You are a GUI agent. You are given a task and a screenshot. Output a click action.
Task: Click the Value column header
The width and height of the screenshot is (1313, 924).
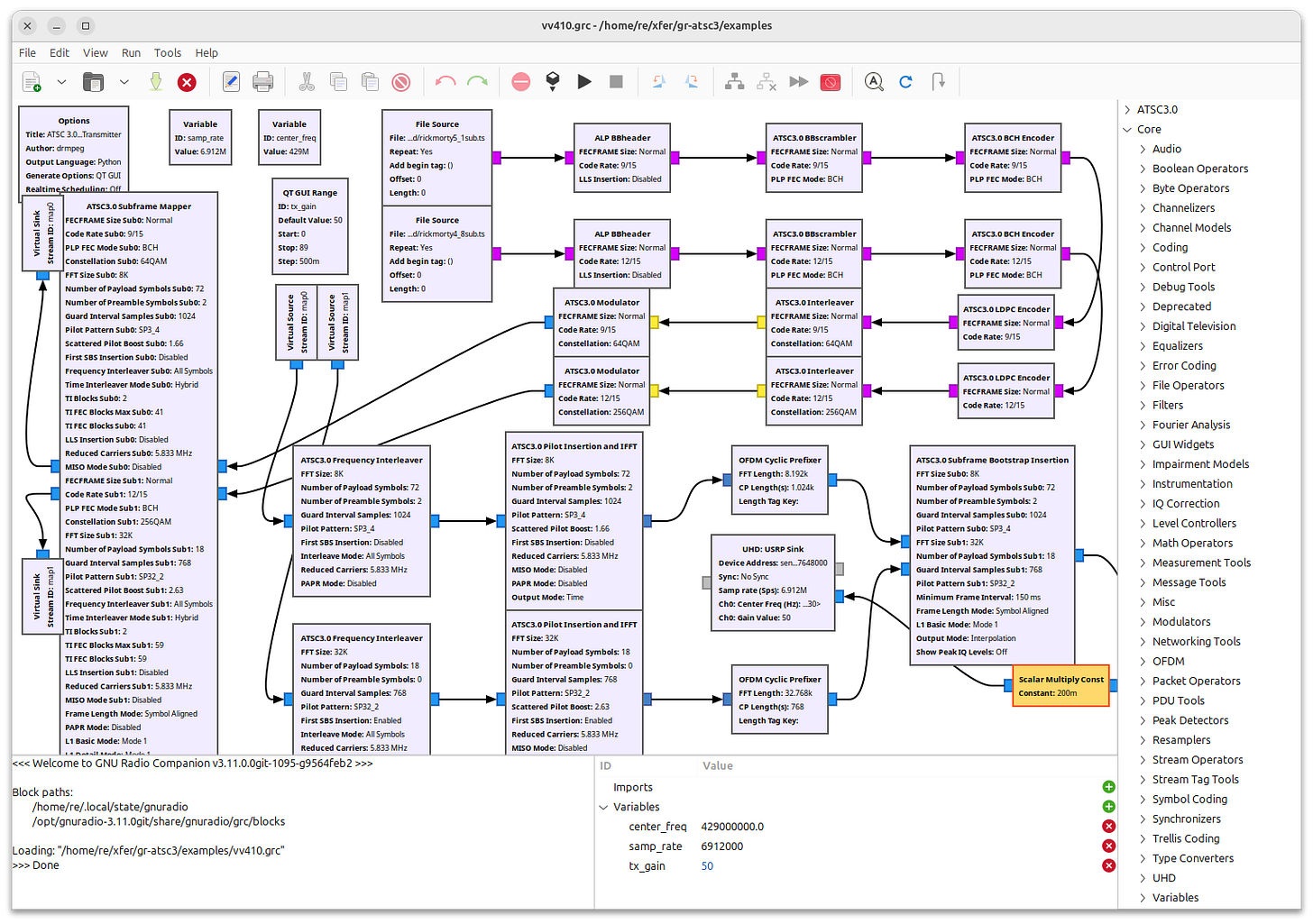[x=718, y=765]
